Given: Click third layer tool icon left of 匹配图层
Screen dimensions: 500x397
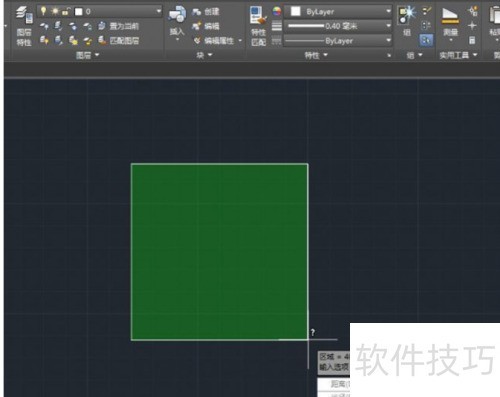Looking at the screenshot, I should (73, 41).
